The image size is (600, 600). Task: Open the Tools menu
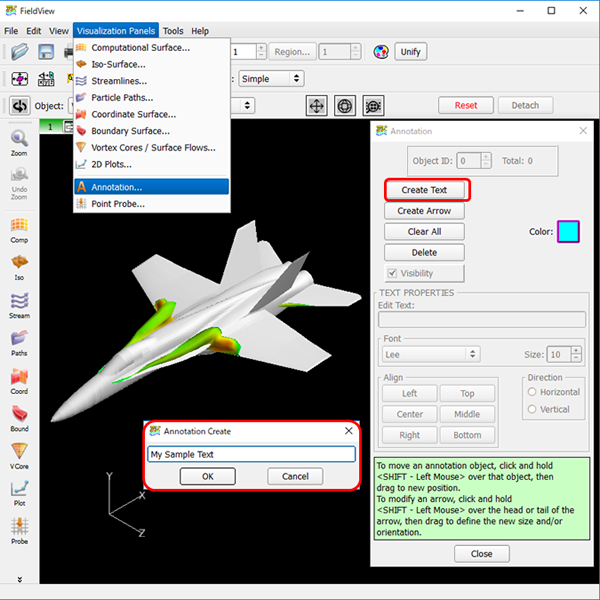[x=173, y=31]
